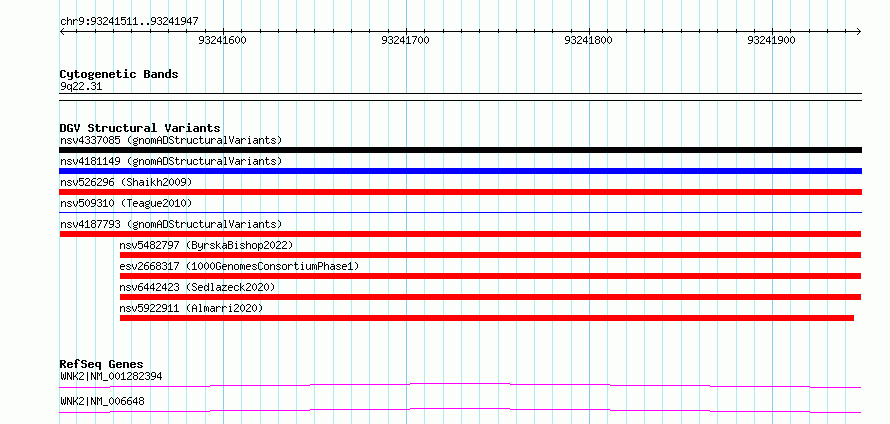
Task: Click the WNK2|NM_001282394 gene label
Action: [112, 376]
